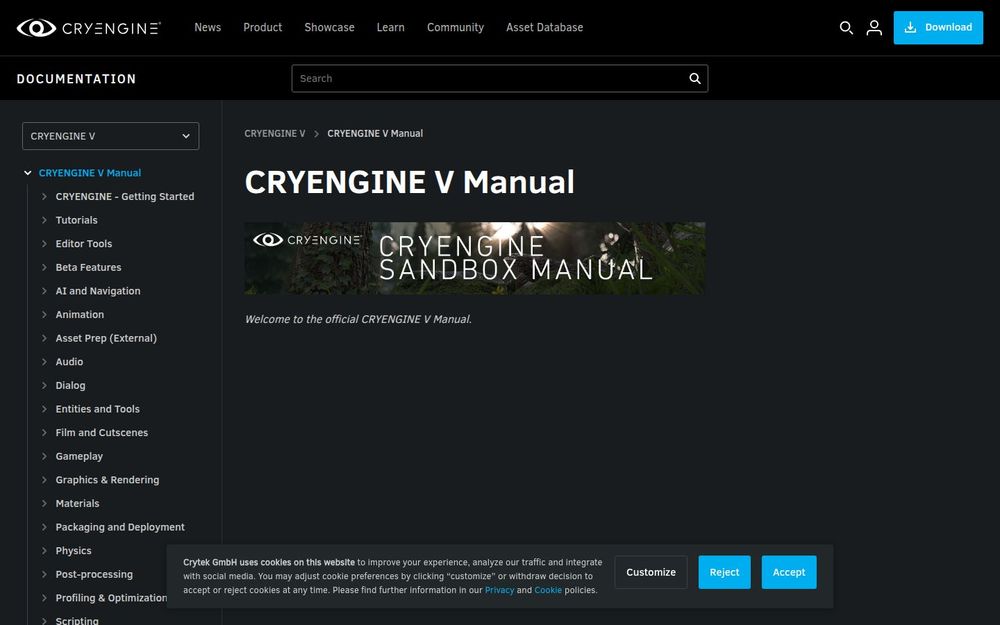Reject cookies in the banner
1000x625 pixels.
pos(724,572)
